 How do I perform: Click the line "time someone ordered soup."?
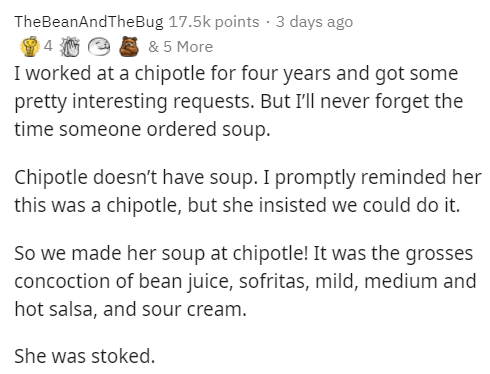[142, 129]
